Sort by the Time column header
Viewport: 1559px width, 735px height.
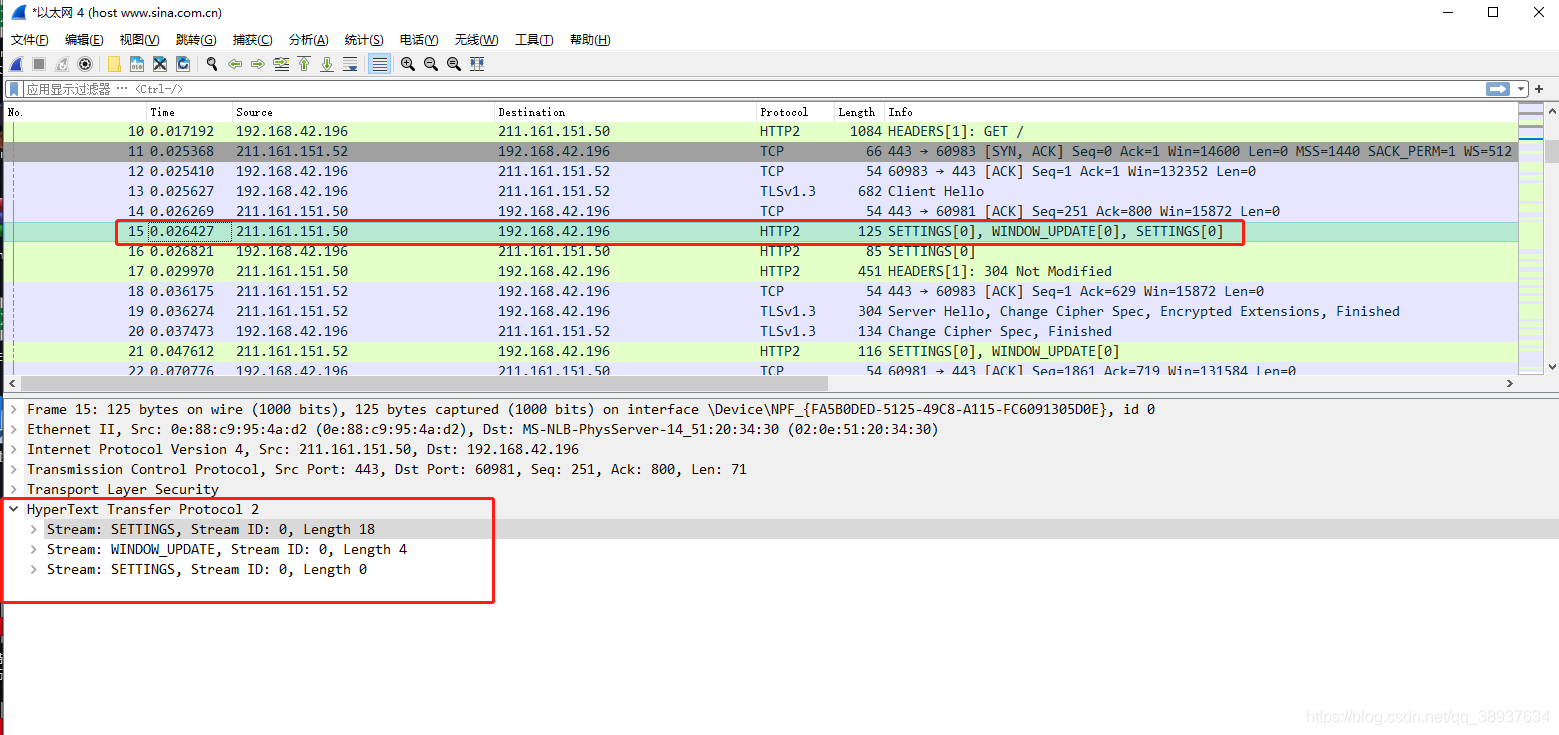(x=190, y=112)
